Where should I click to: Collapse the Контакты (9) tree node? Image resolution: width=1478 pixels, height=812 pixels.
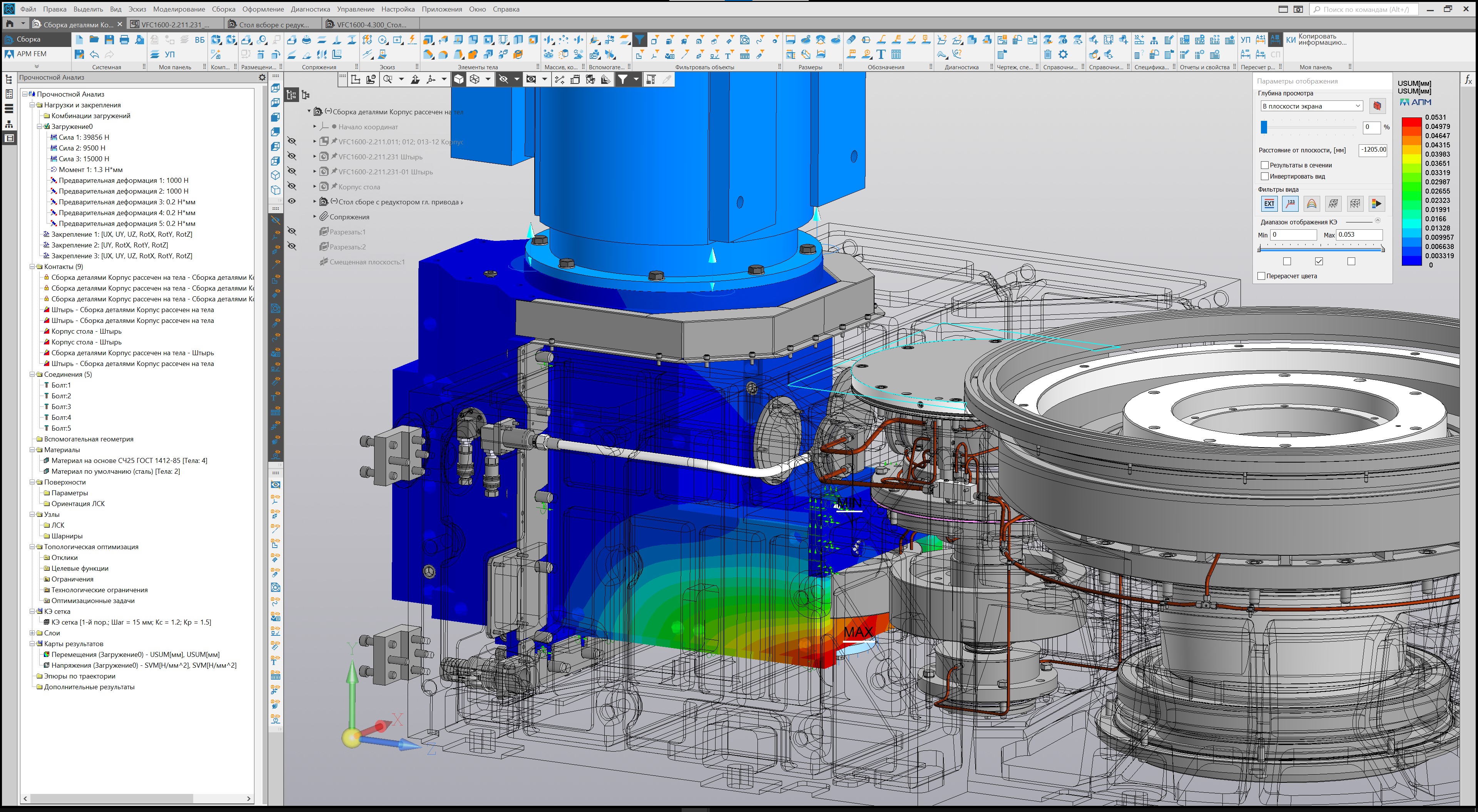[32, 267]
